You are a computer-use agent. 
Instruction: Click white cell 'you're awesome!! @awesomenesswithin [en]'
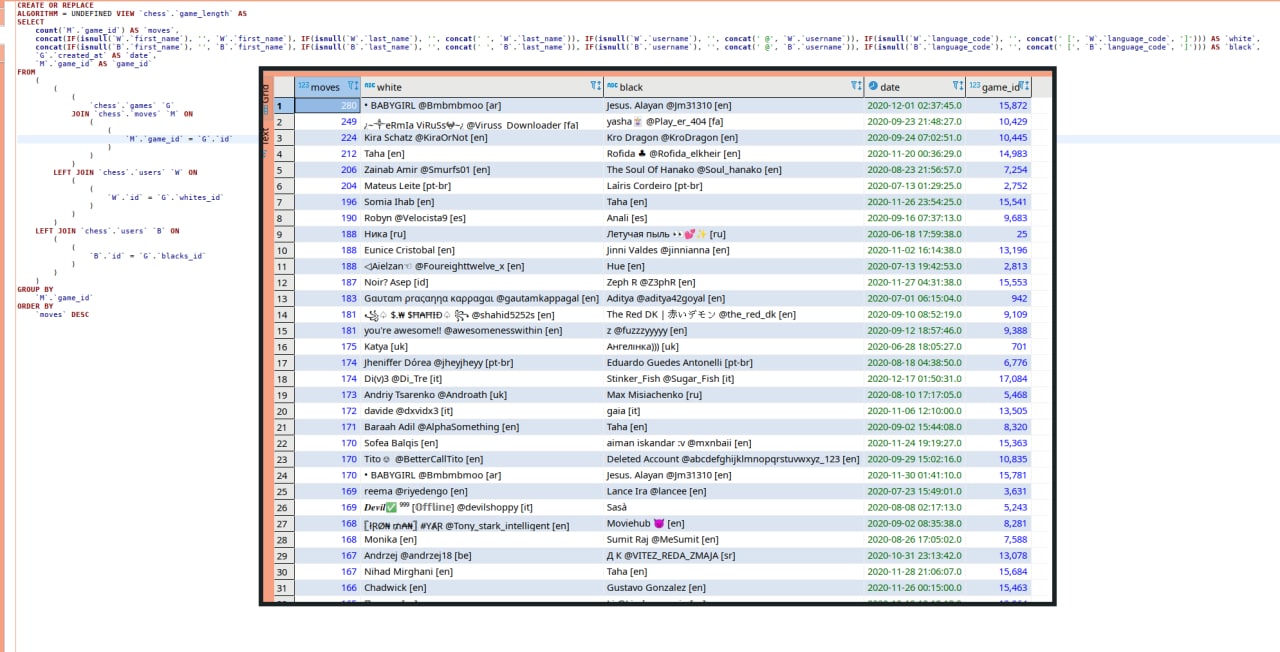click(482, 331)
